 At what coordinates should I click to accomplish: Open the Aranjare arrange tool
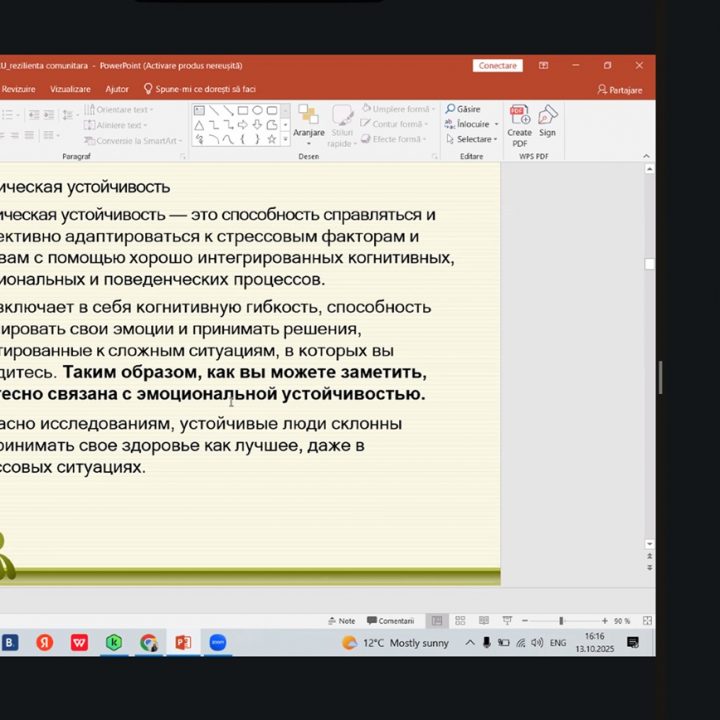pyautogui.click(x=309, y=121)
